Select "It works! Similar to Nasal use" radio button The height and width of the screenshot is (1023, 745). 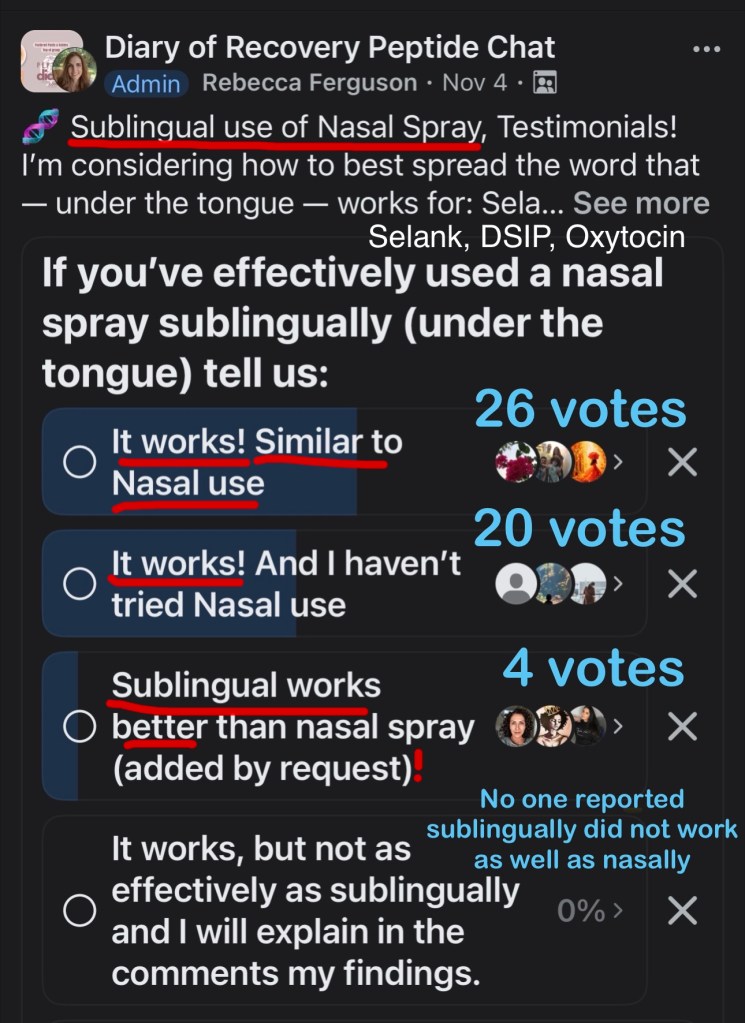[x=79, y=462]
